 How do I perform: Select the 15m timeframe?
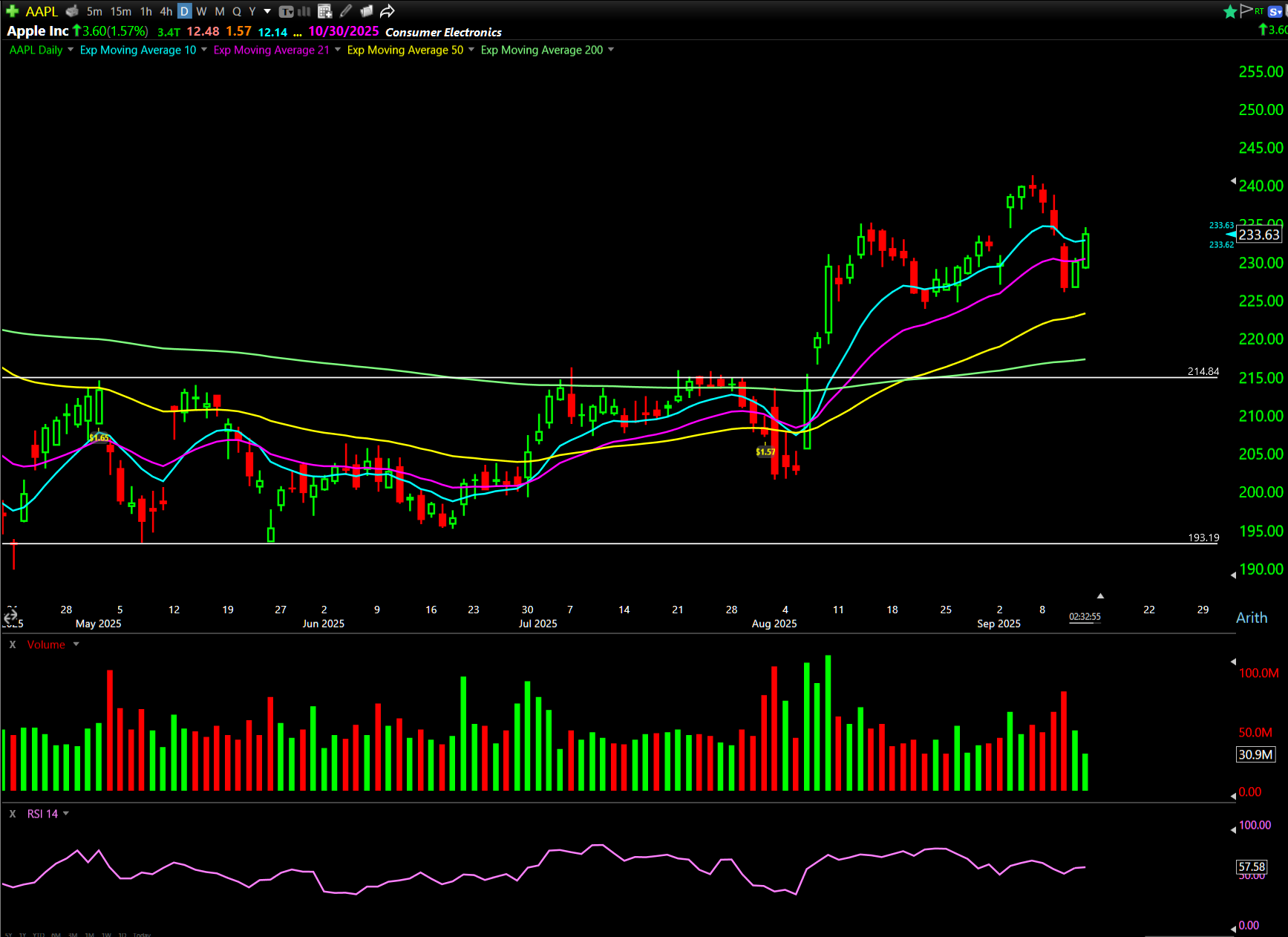point(121,11)
